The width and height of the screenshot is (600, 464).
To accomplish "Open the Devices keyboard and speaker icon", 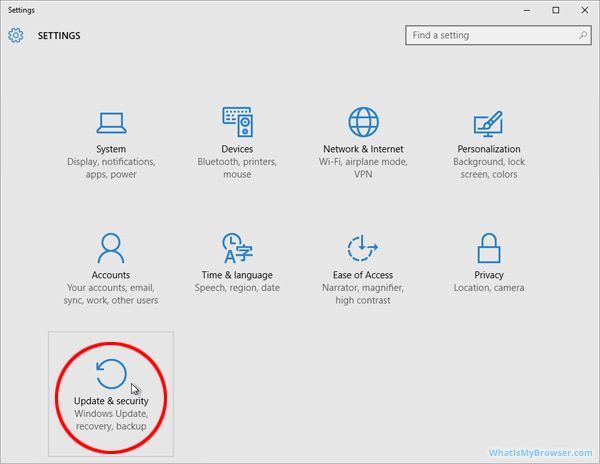I will (x=237, y=122).
